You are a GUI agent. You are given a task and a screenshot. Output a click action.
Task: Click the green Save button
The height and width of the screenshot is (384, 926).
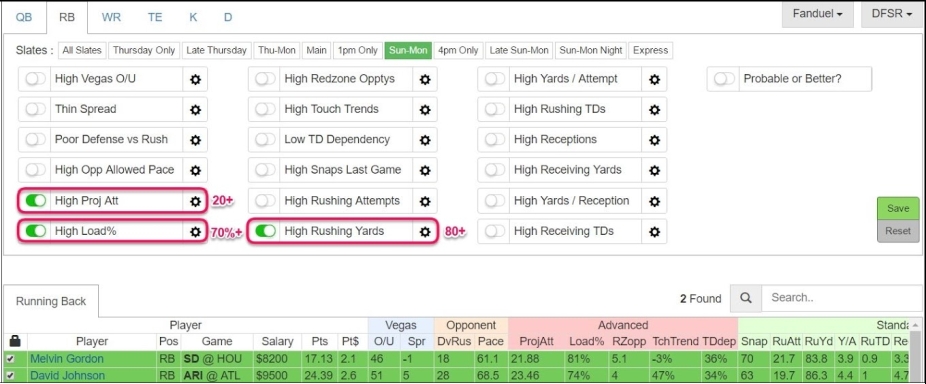[898, 209]
